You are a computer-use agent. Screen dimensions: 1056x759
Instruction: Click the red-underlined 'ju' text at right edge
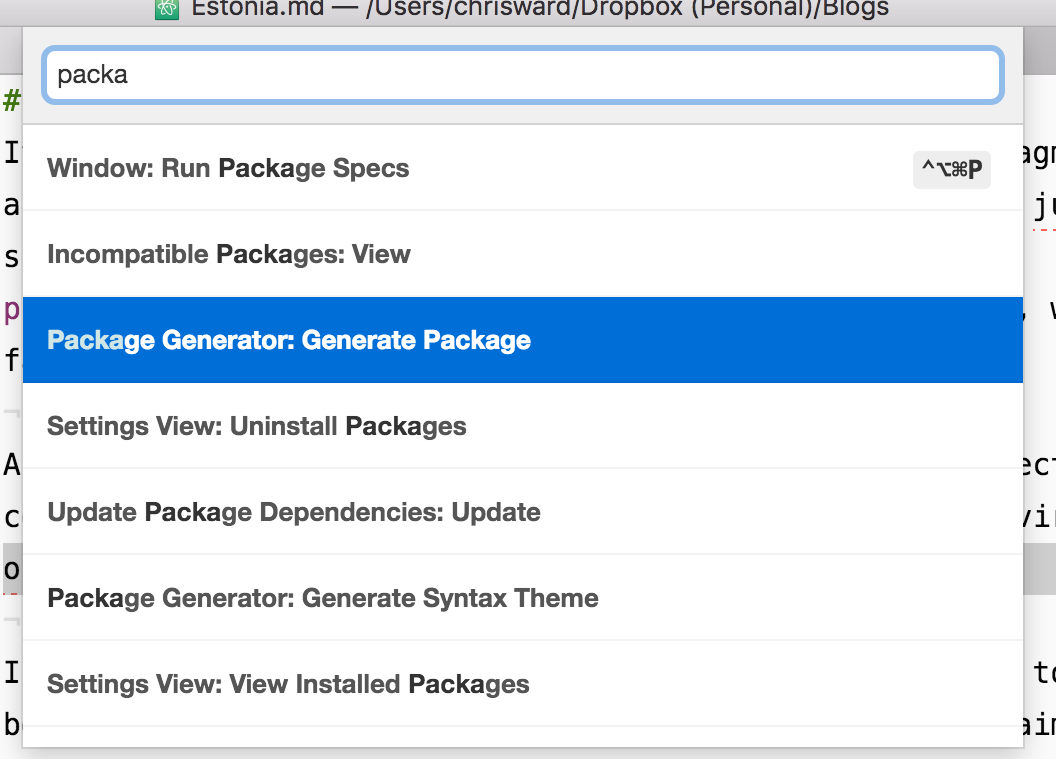tap(1043, 207)
